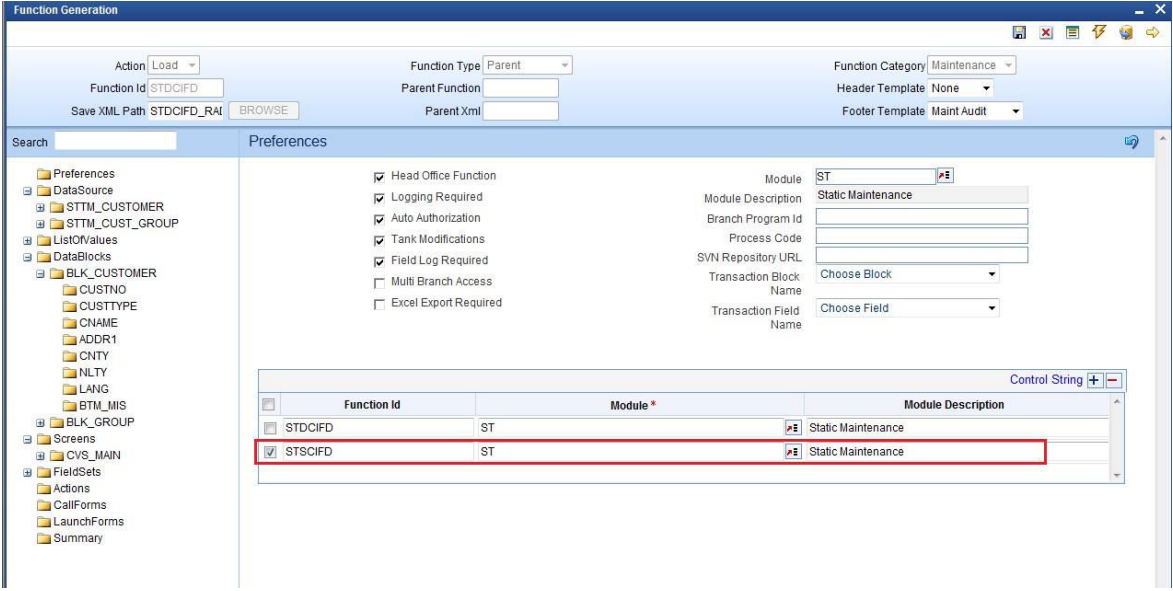
Task: Select the CUSTTYPE field node
Action: (x=100, y=306)
